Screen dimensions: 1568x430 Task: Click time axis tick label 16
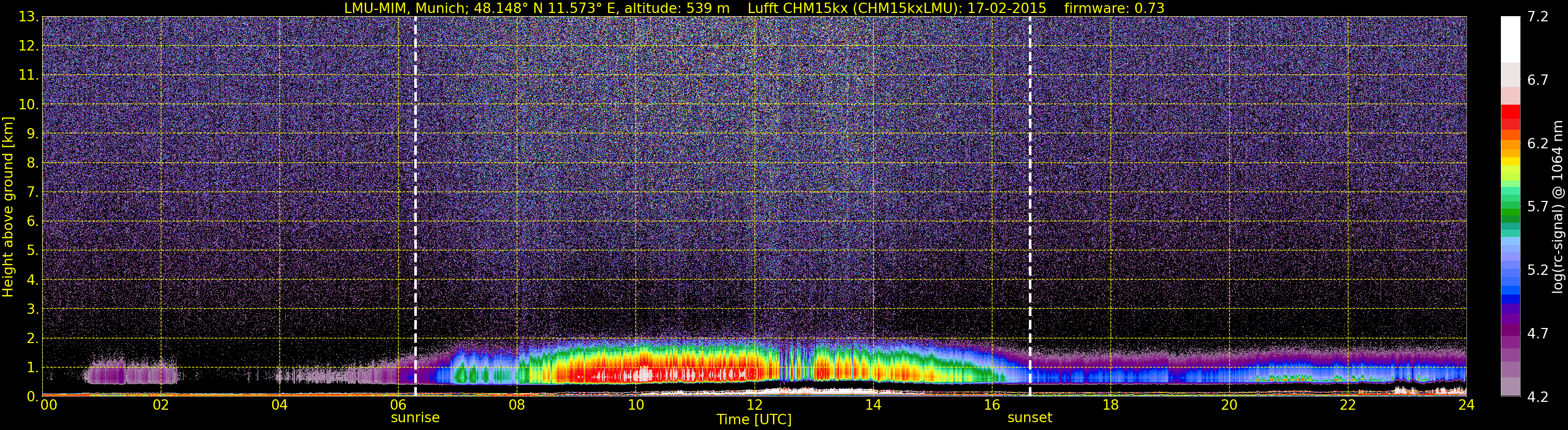click(991, 405)
